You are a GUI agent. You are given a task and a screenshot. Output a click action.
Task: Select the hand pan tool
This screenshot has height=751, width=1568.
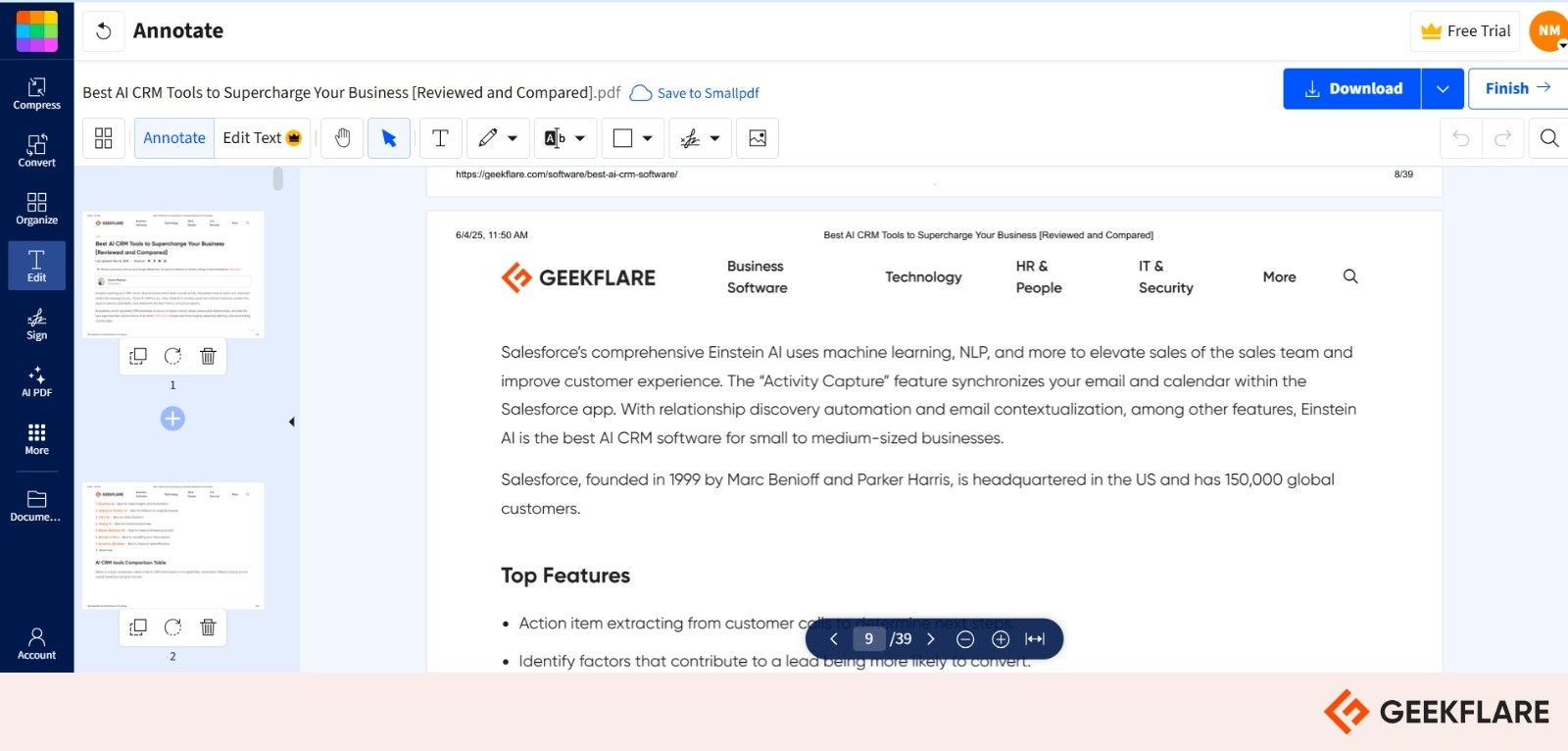[x=342, y=138]
